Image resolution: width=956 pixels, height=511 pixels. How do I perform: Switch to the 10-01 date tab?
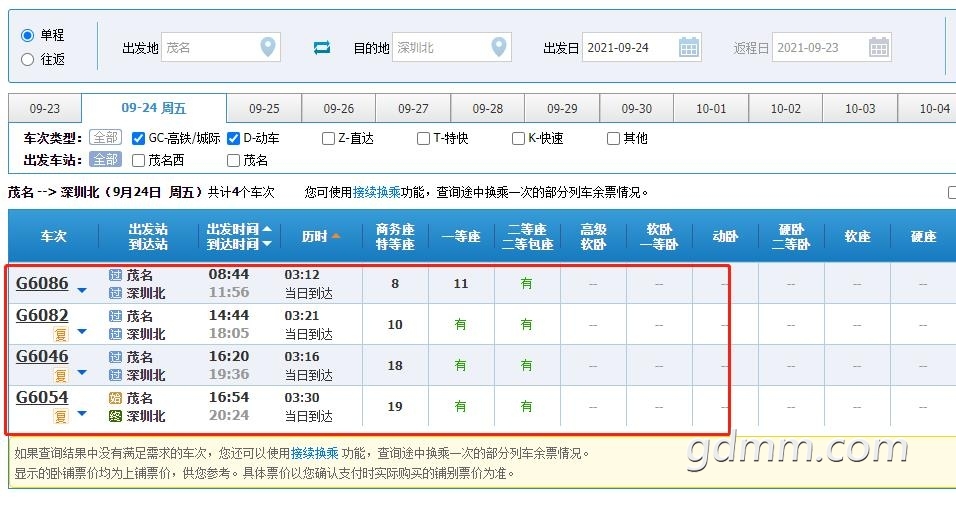(711, 109)
